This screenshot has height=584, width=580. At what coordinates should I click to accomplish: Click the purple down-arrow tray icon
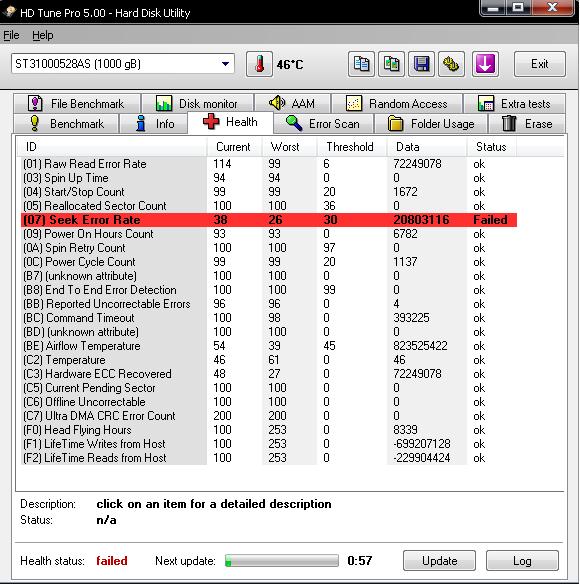tap(485, 64)
